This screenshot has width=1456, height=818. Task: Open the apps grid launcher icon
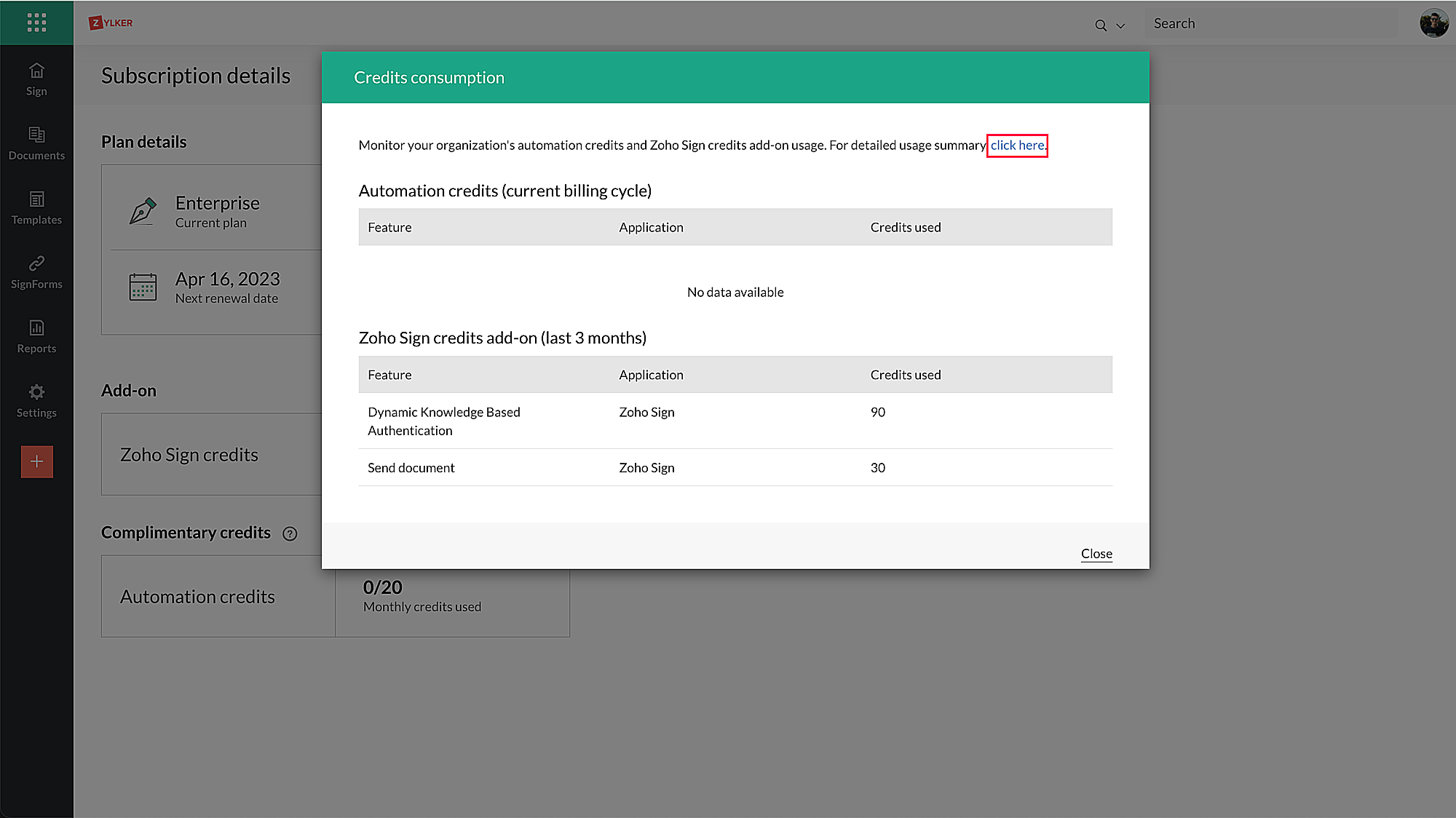coord(36,23)
